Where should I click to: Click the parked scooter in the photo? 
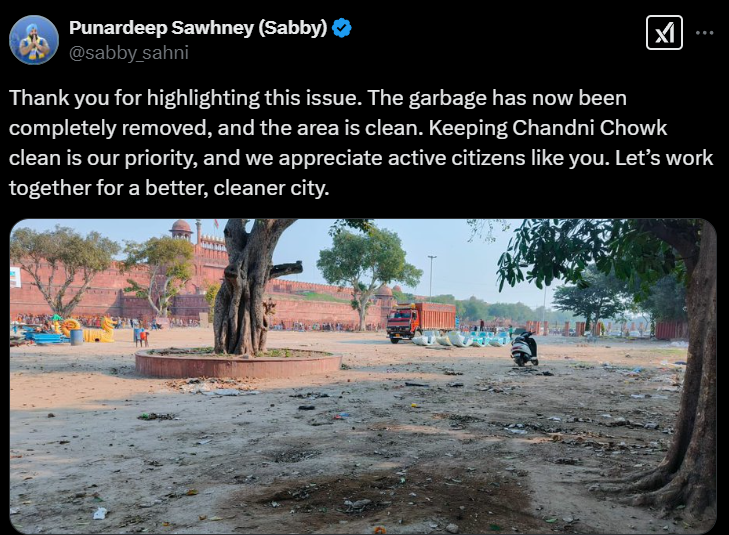coord(524,348)
